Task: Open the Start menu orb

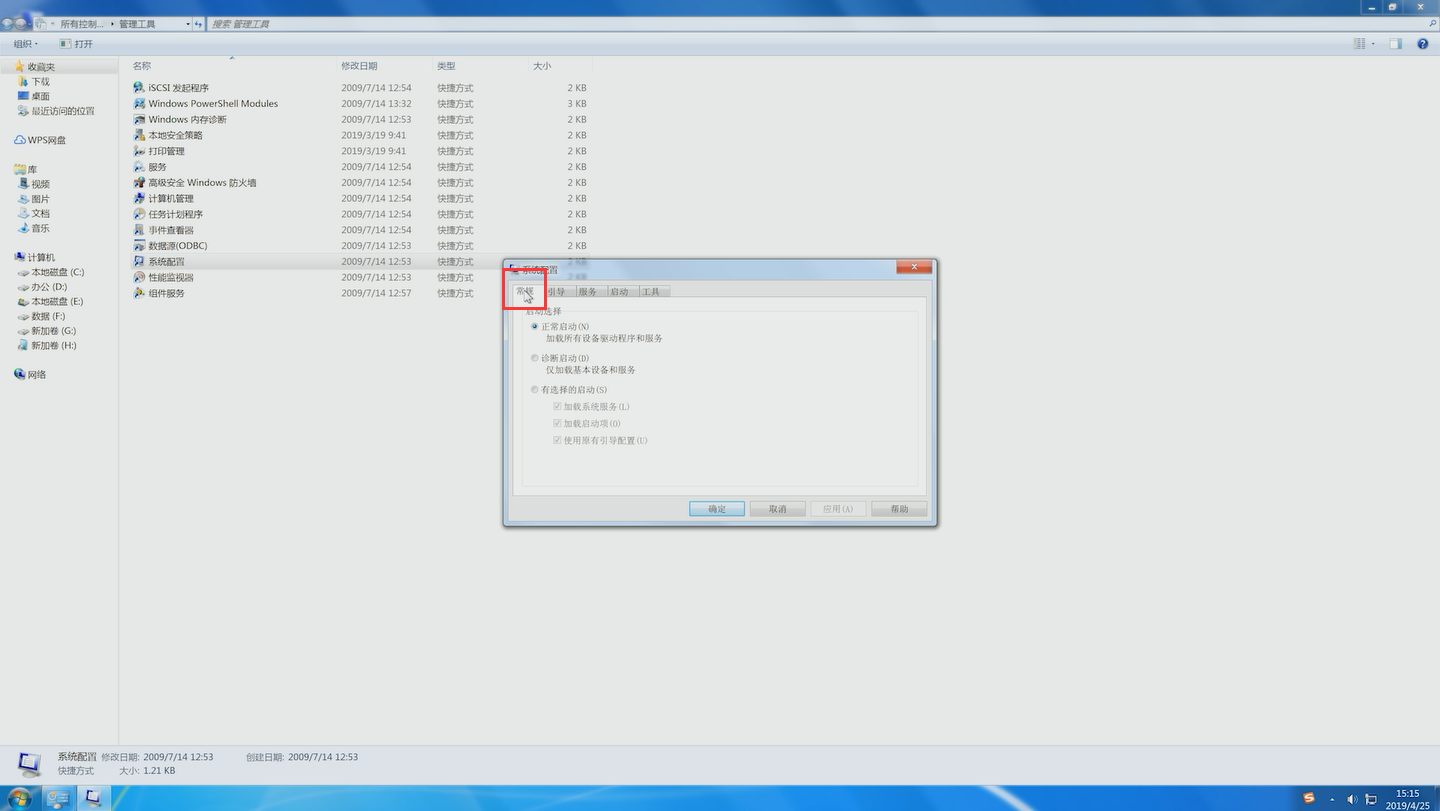Action: click(20, 798)
